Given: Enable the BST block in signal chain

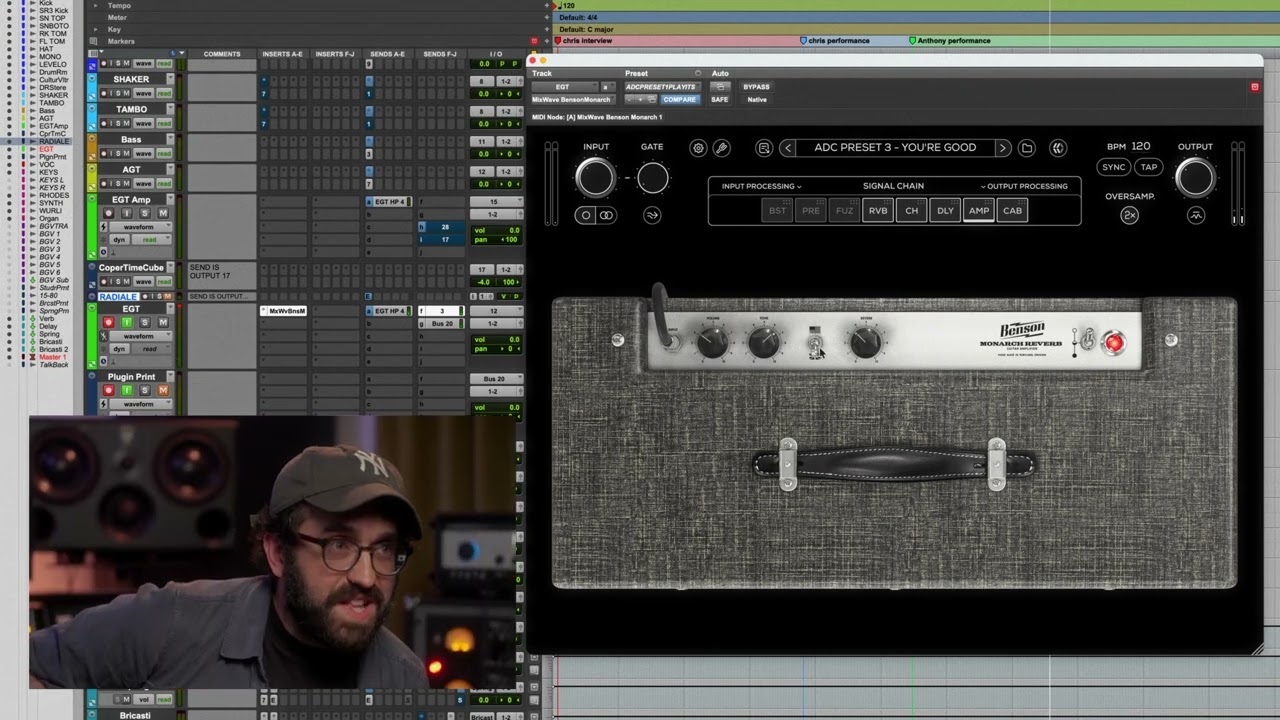Looking at the screenshot, I should click(777, 210).
